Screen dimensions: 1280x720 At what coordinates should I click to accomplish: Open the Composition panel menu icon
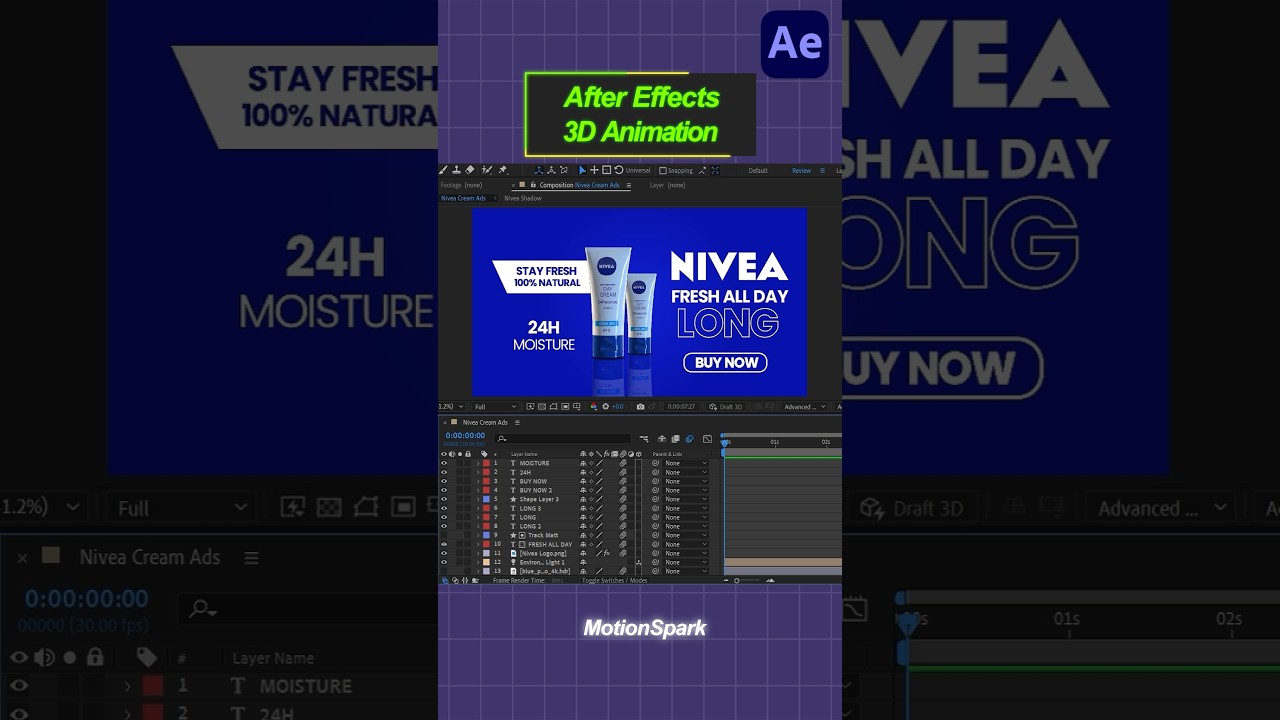click(x=629, y=185)
